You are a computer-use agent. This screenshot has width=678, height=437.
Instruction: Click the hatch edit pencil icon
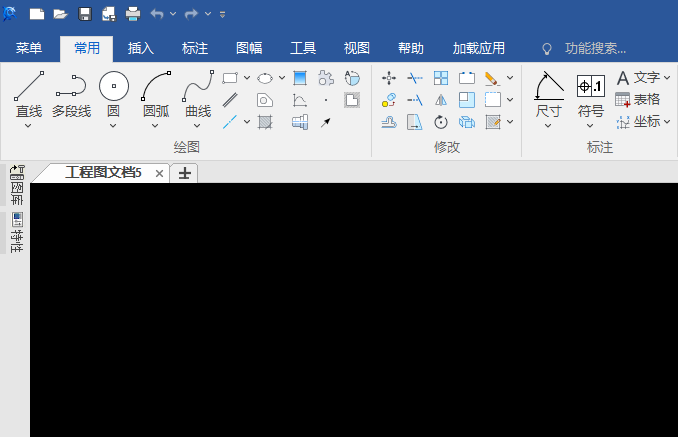(493, 122)
